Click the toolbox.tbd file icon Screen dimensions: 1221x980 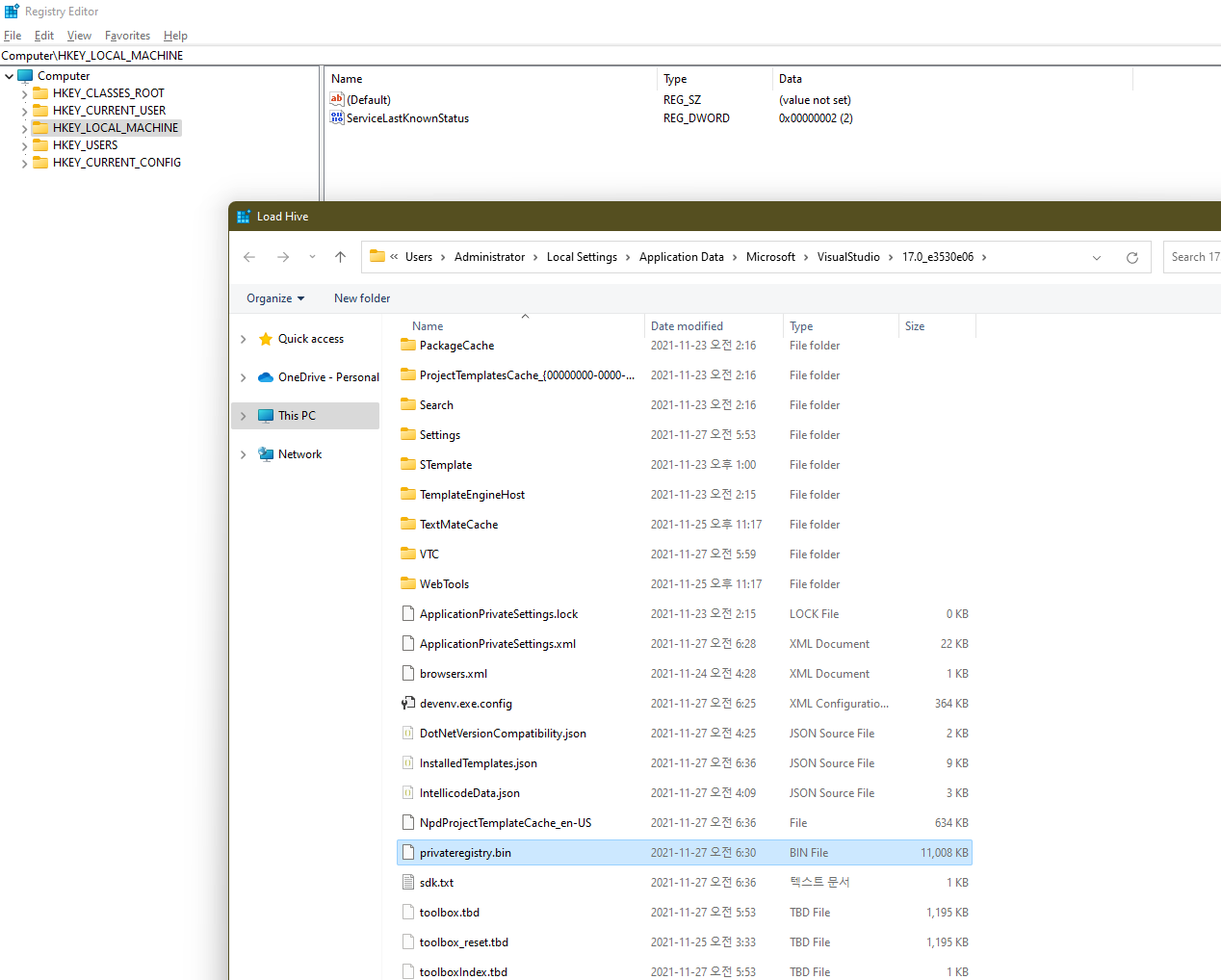pos(408,913)
